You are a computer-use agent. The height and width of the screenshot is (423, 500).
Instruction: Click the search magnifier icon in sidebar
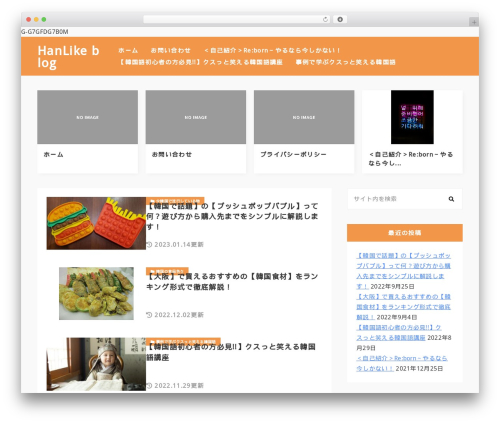coord(451,199)
